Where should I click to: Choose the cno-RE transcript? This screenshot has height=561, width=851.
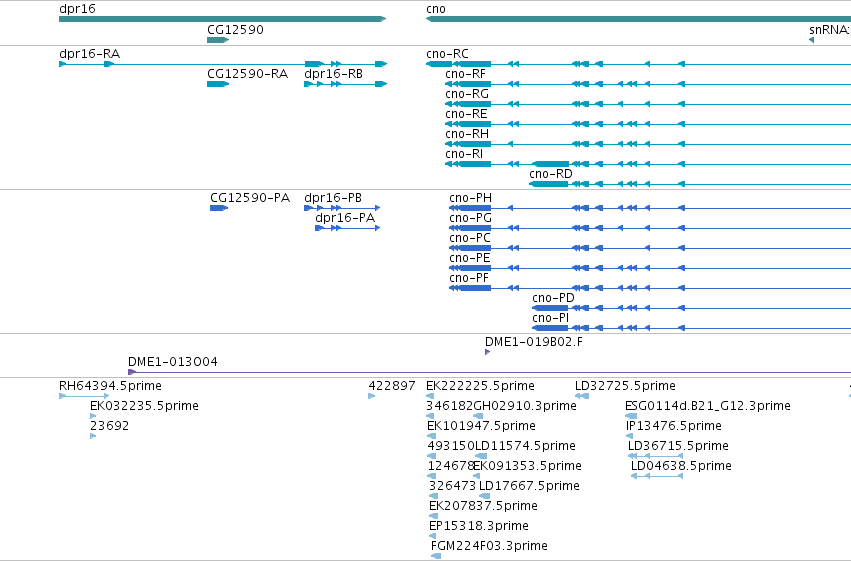[648, 124]
